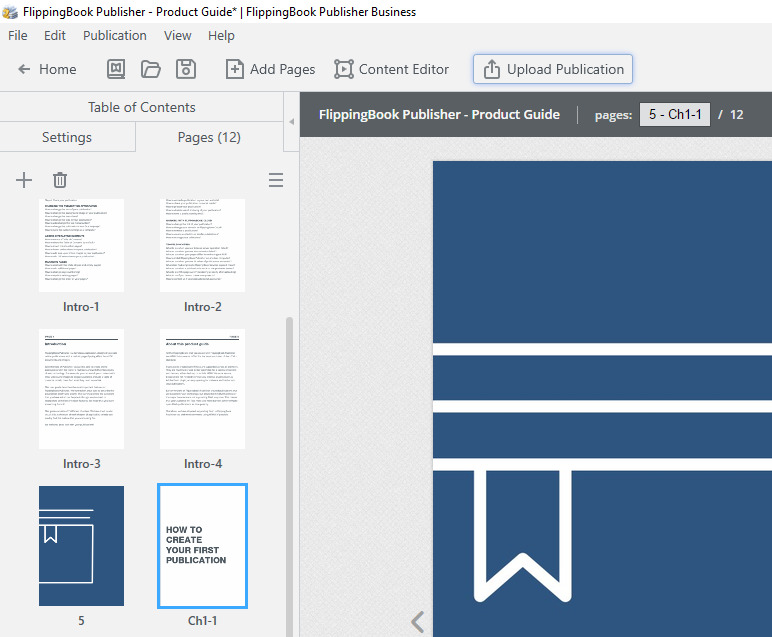Select the Intro-3 page thumbnail
Viewport: 772px width, 637px height.
tap(81, 389)
